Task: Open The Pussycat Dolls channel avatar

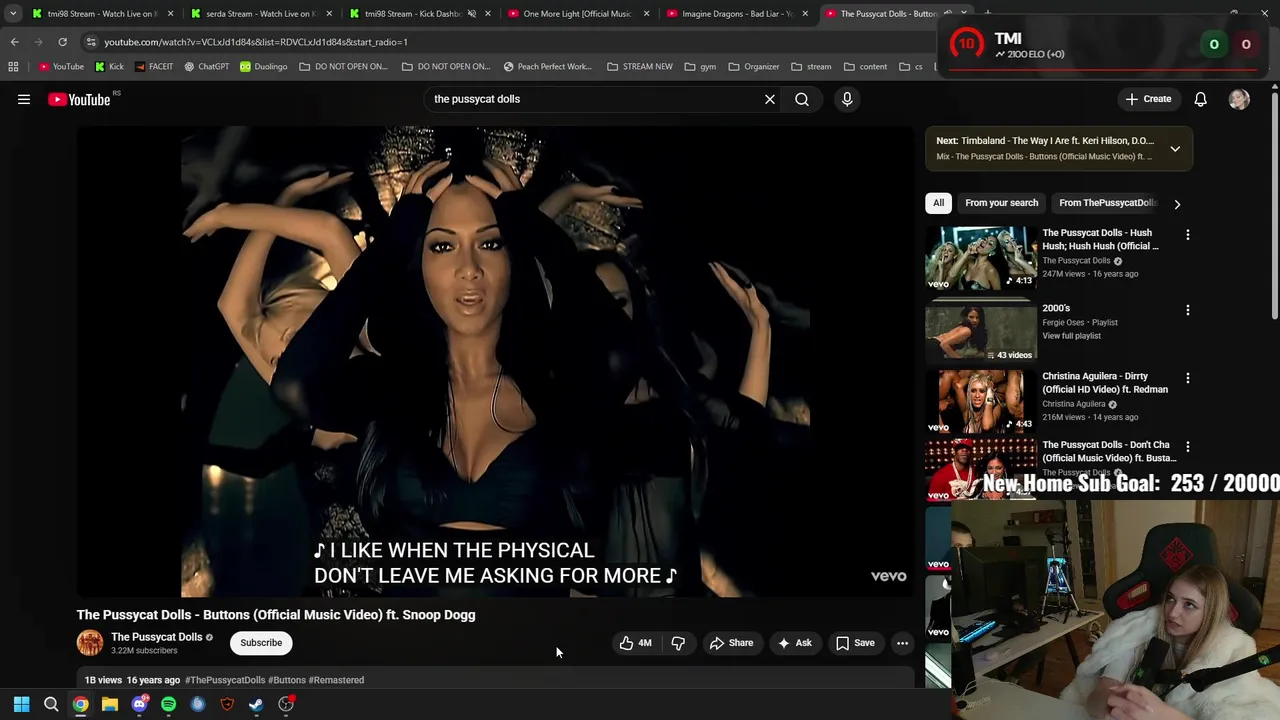Action: (x=90, y=643)
